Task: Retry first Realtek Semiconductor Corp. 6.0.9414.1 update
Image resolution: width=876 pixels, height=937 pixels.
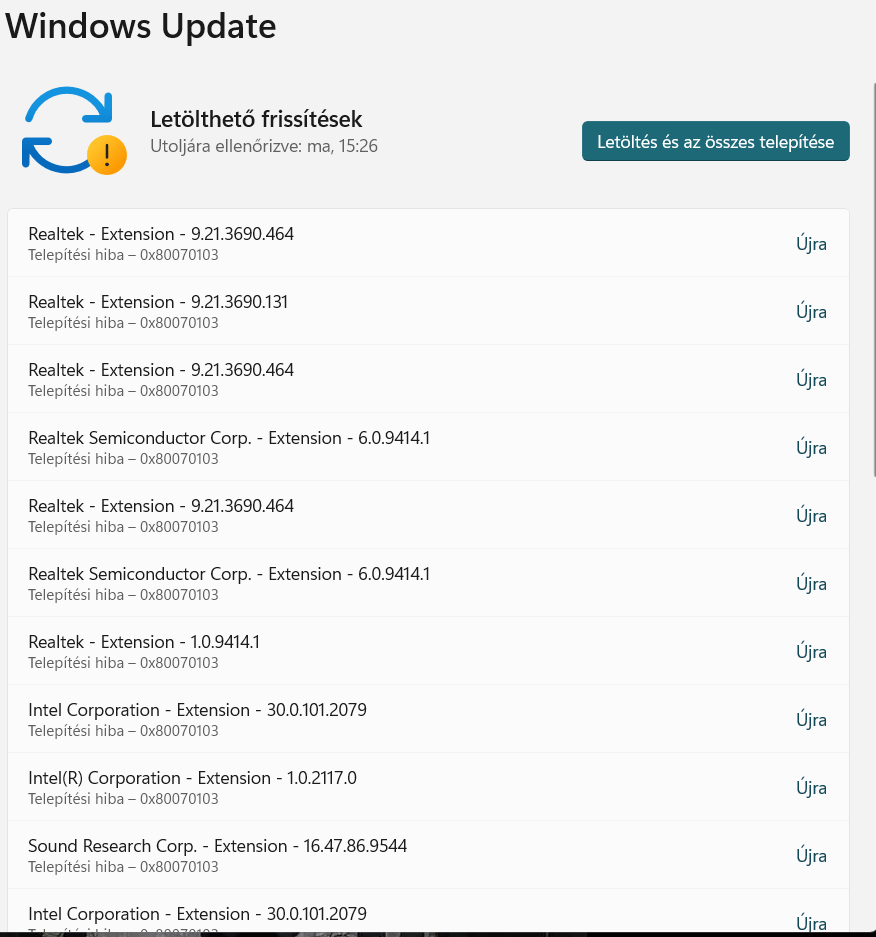Action: (x=811, y=448)
